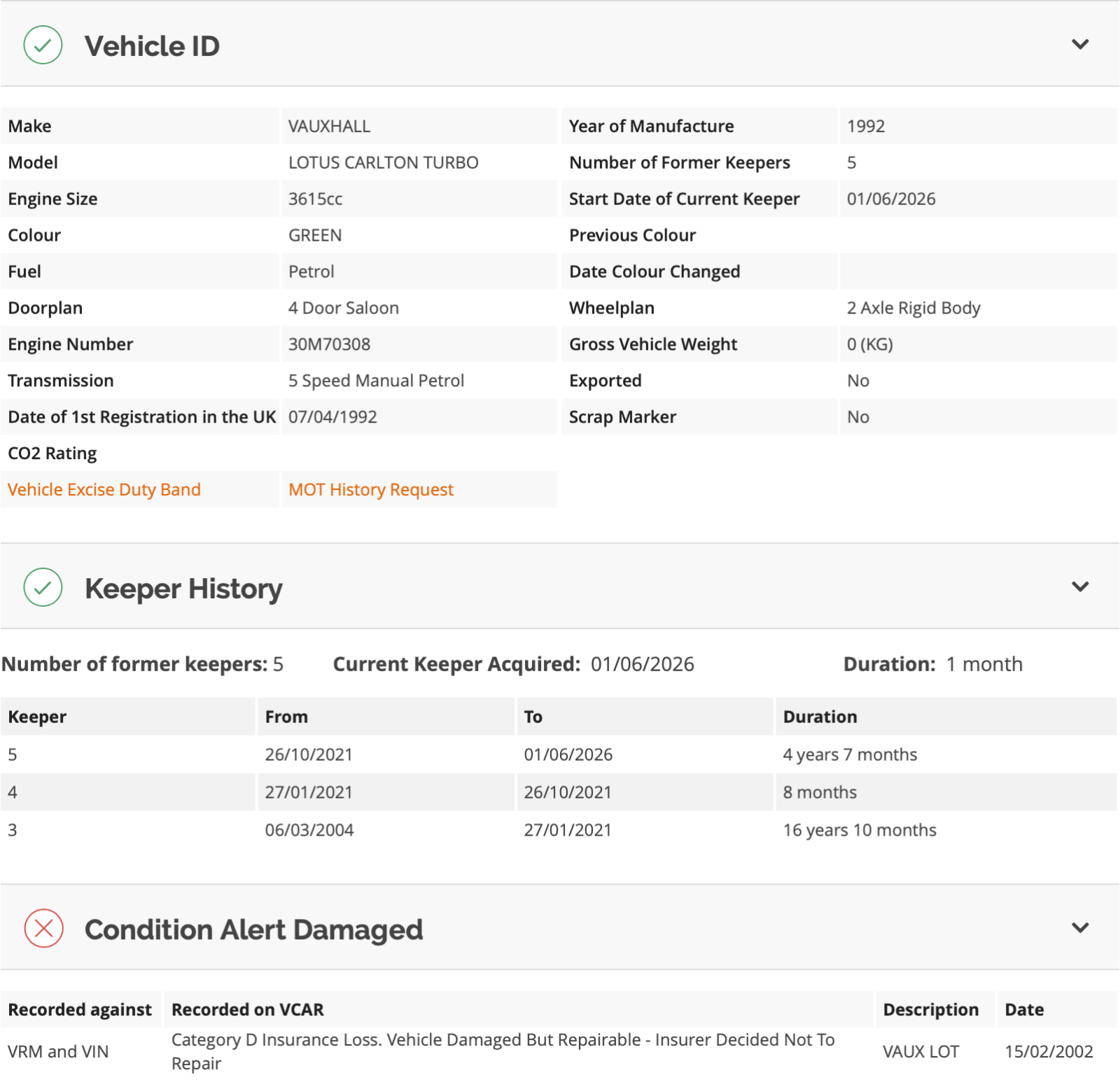This screenshot has height=1089, width=1120.
Task: Click the green check icon beside Keeper History
Action: pos(43,587)
